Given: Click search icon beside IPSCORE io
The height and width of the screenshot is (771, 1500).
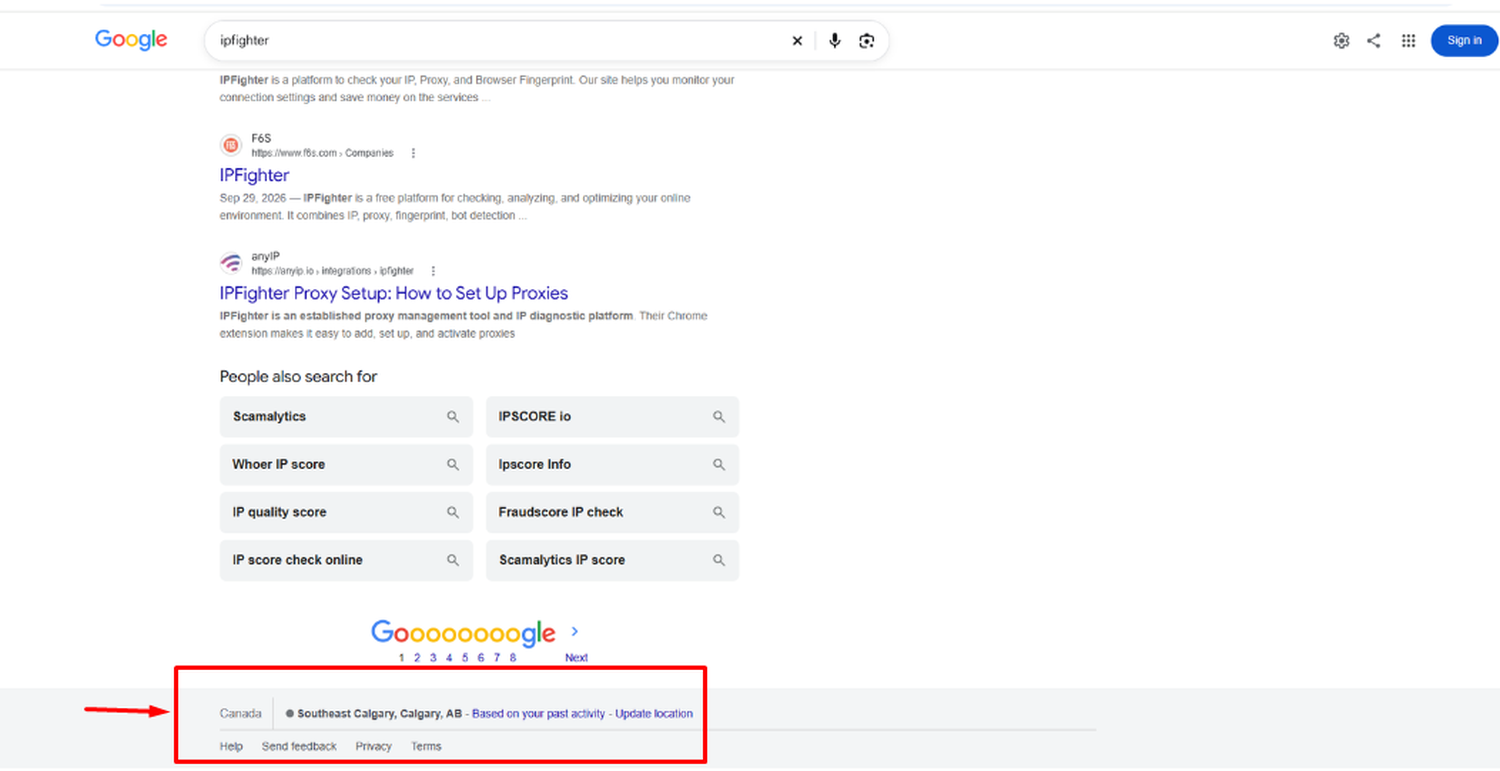Looking at the screenshot, I should click(719, 417).
